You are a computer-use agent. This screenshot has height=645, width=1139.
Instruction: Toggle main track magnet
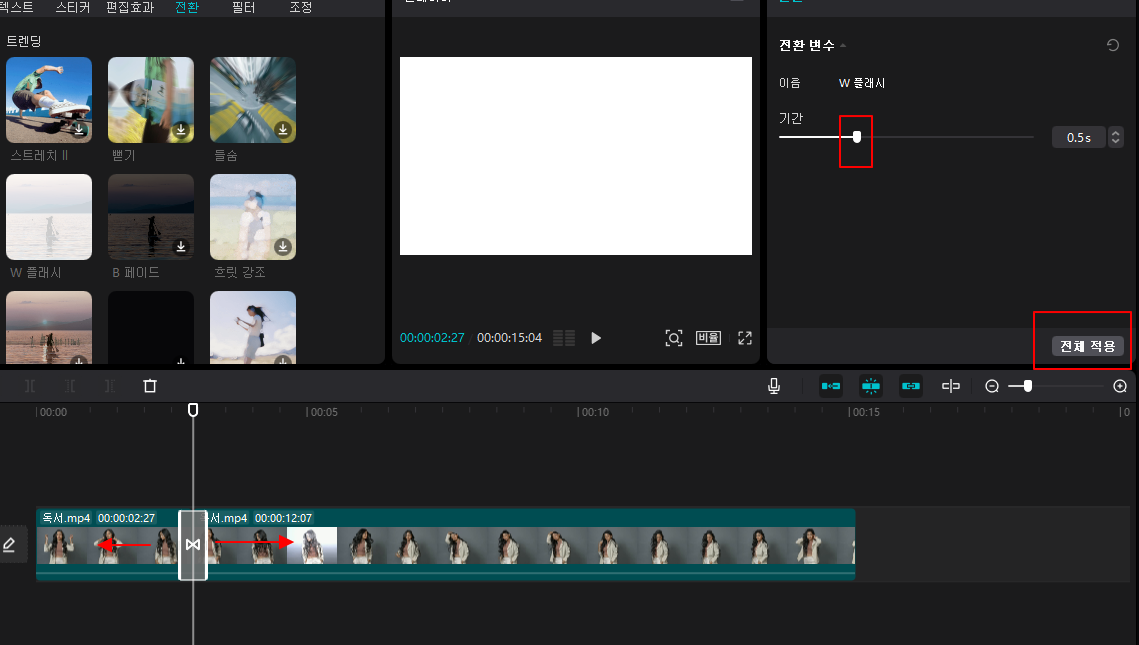(831, 386)
